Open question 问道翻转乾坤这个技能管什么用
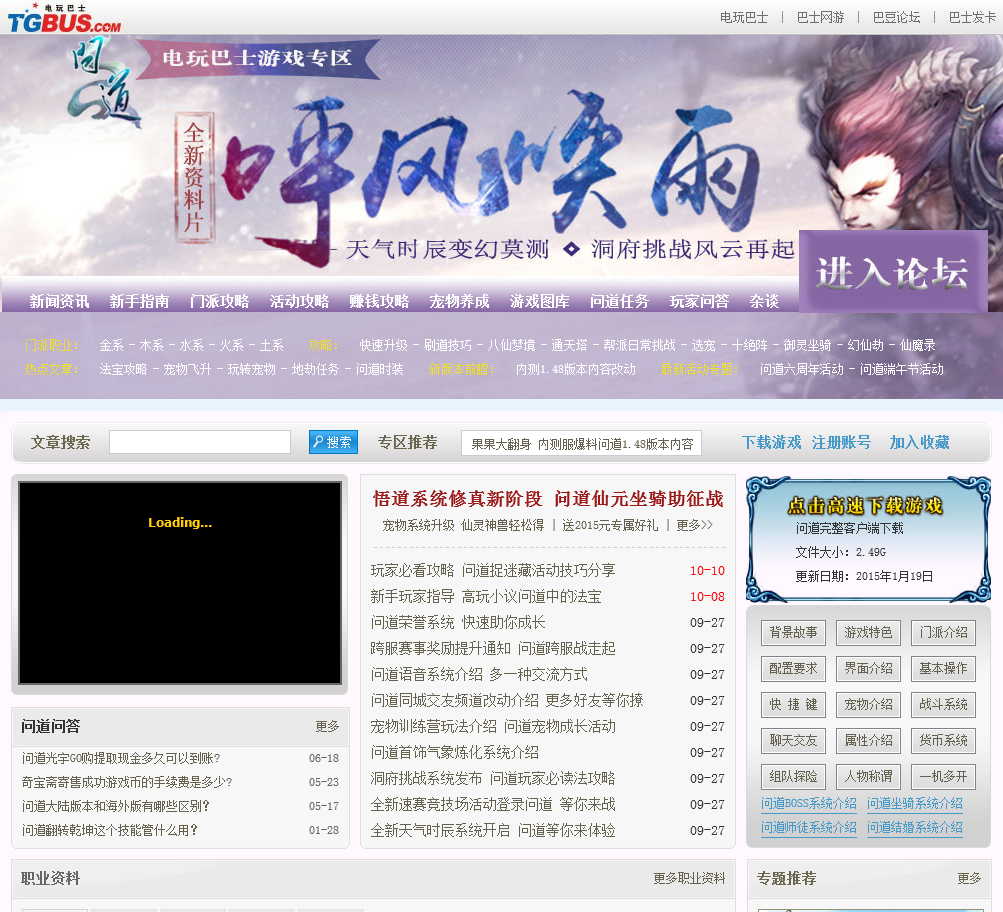This screenshot has width=1003, height=912. 110,830
